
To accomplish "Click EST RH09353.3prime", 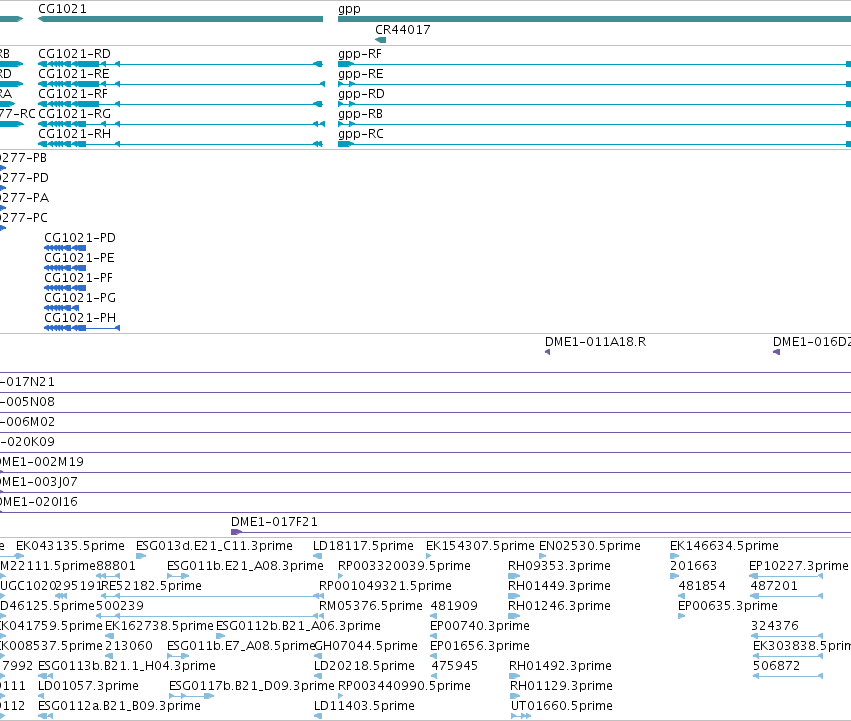I will click(x=559, y=566).
